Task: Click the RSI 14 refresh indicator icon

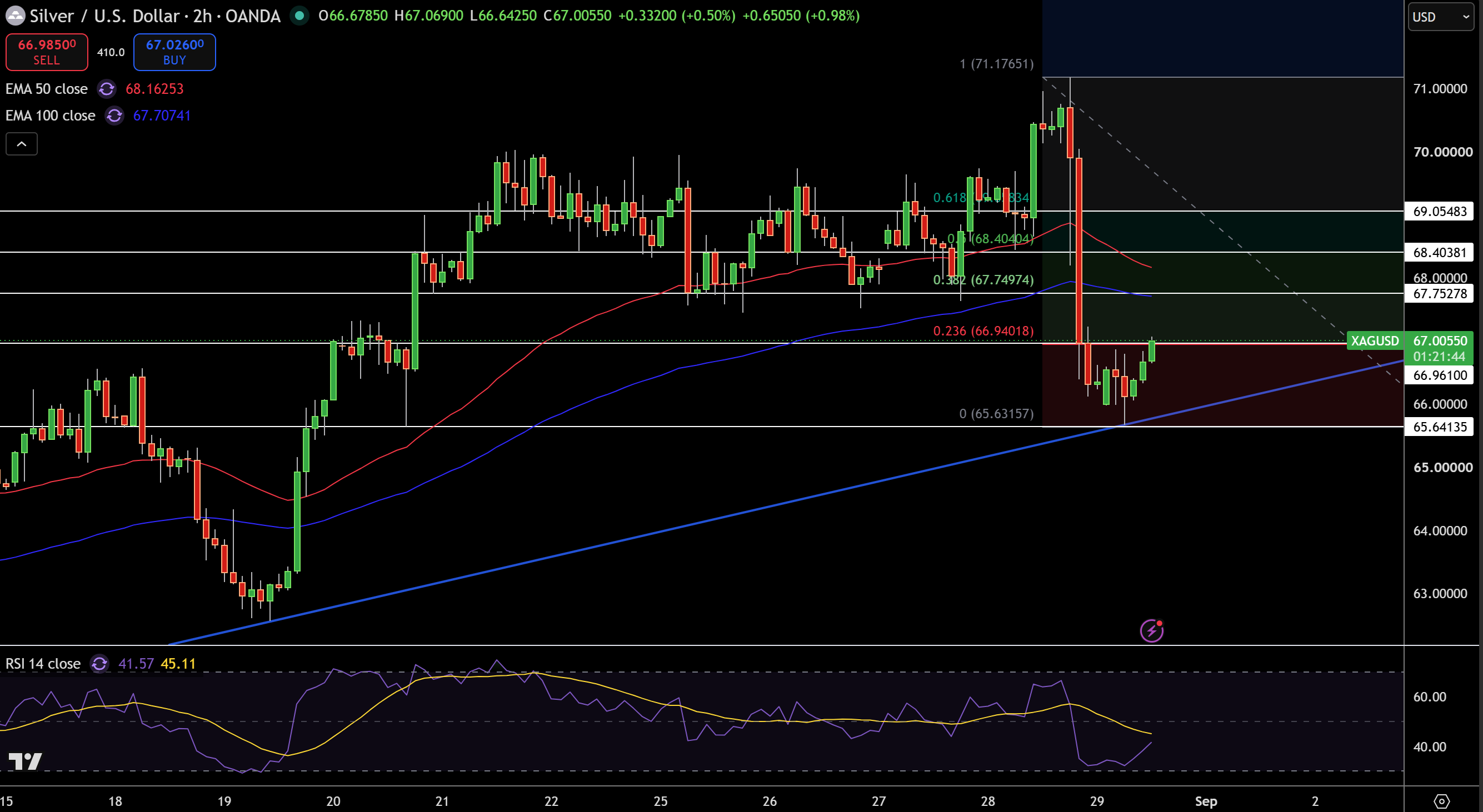Action: tap(99, 664)
